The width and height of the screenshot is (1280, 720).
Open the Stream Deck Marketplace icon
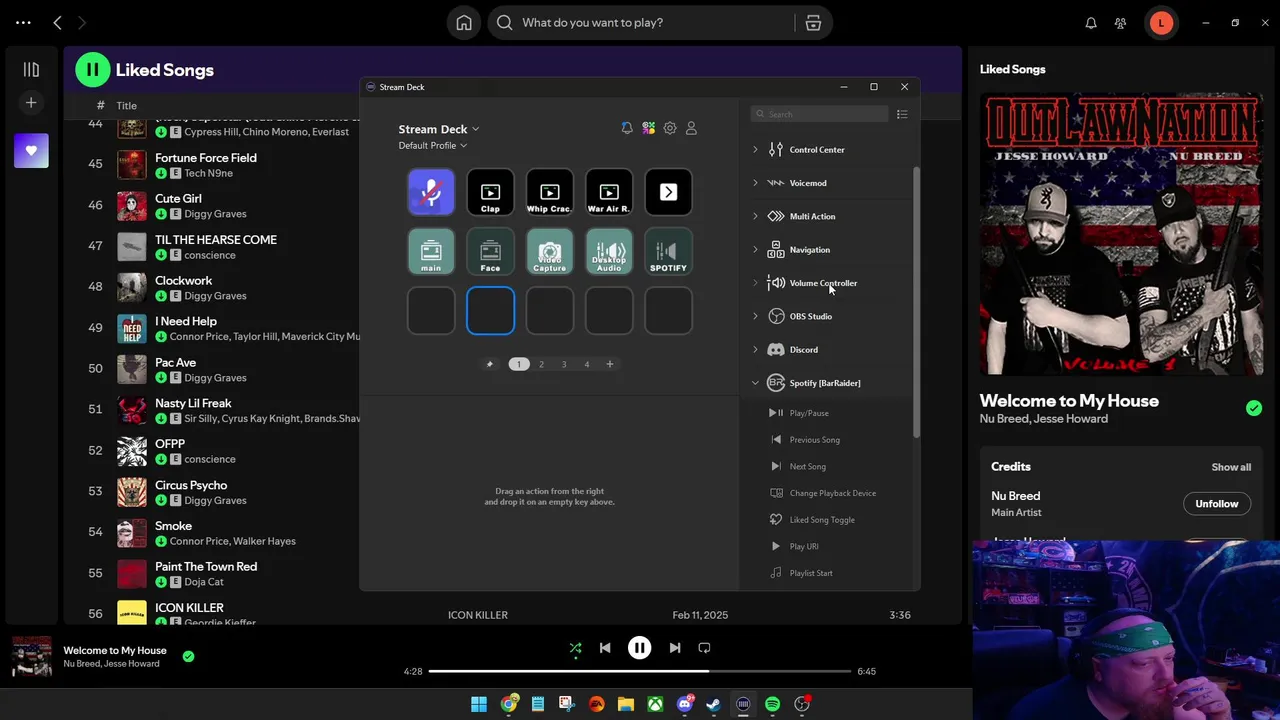[649, 128]
